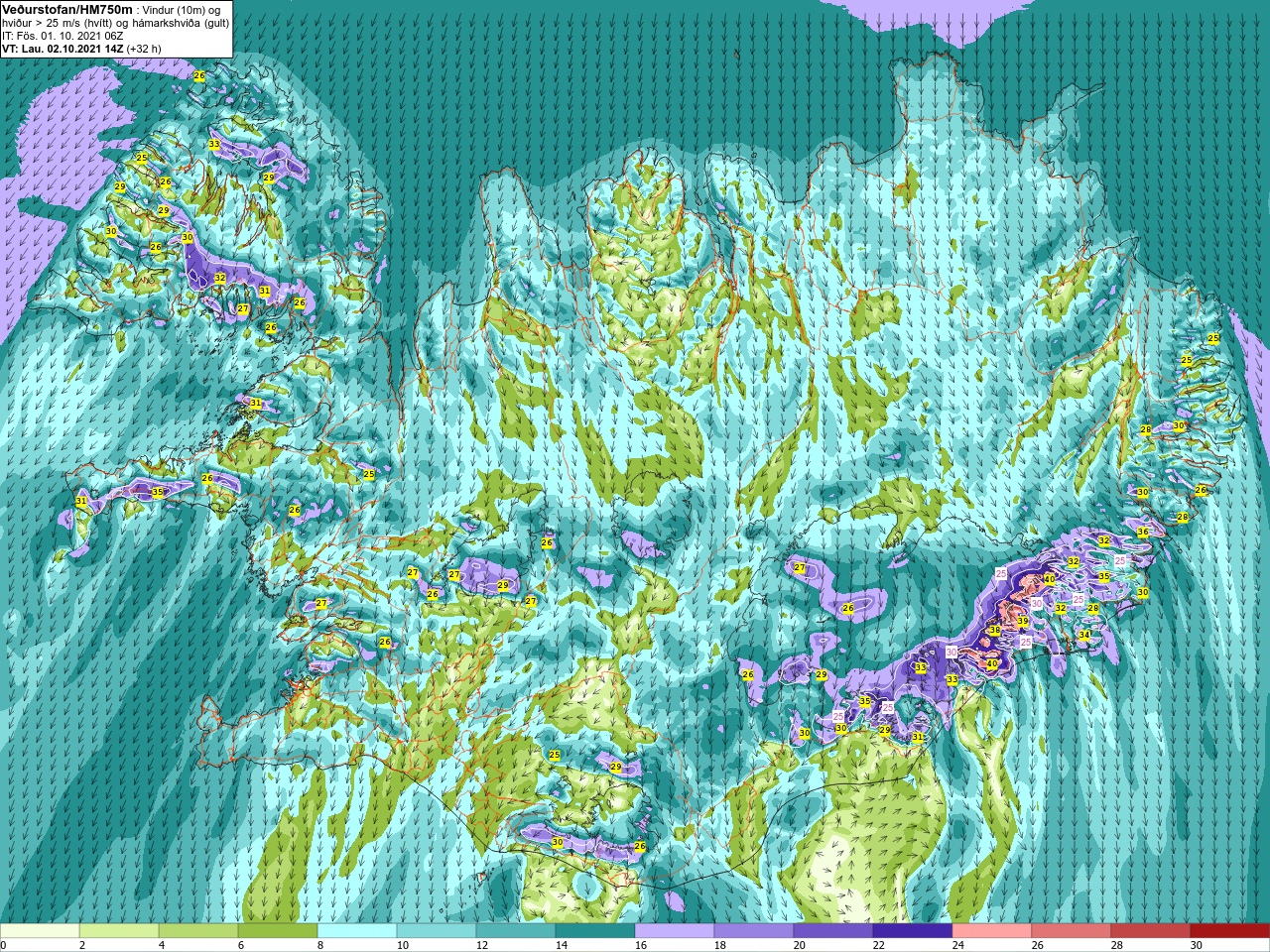This screenshot has width=1270, height=952.
Task: Click the dark teal 14–16 legend swatch
Action: pos(595,931)
